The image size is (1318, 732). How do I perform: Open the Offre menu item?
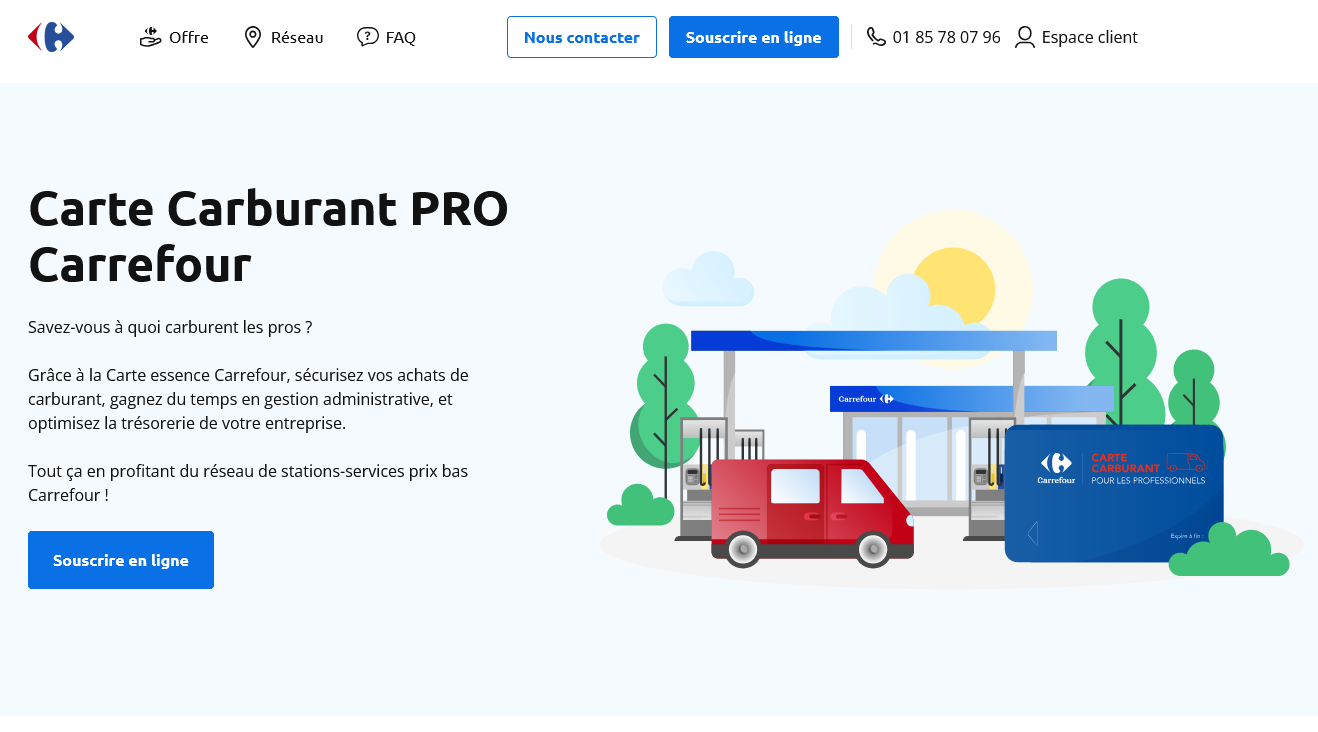coord(188,37)
